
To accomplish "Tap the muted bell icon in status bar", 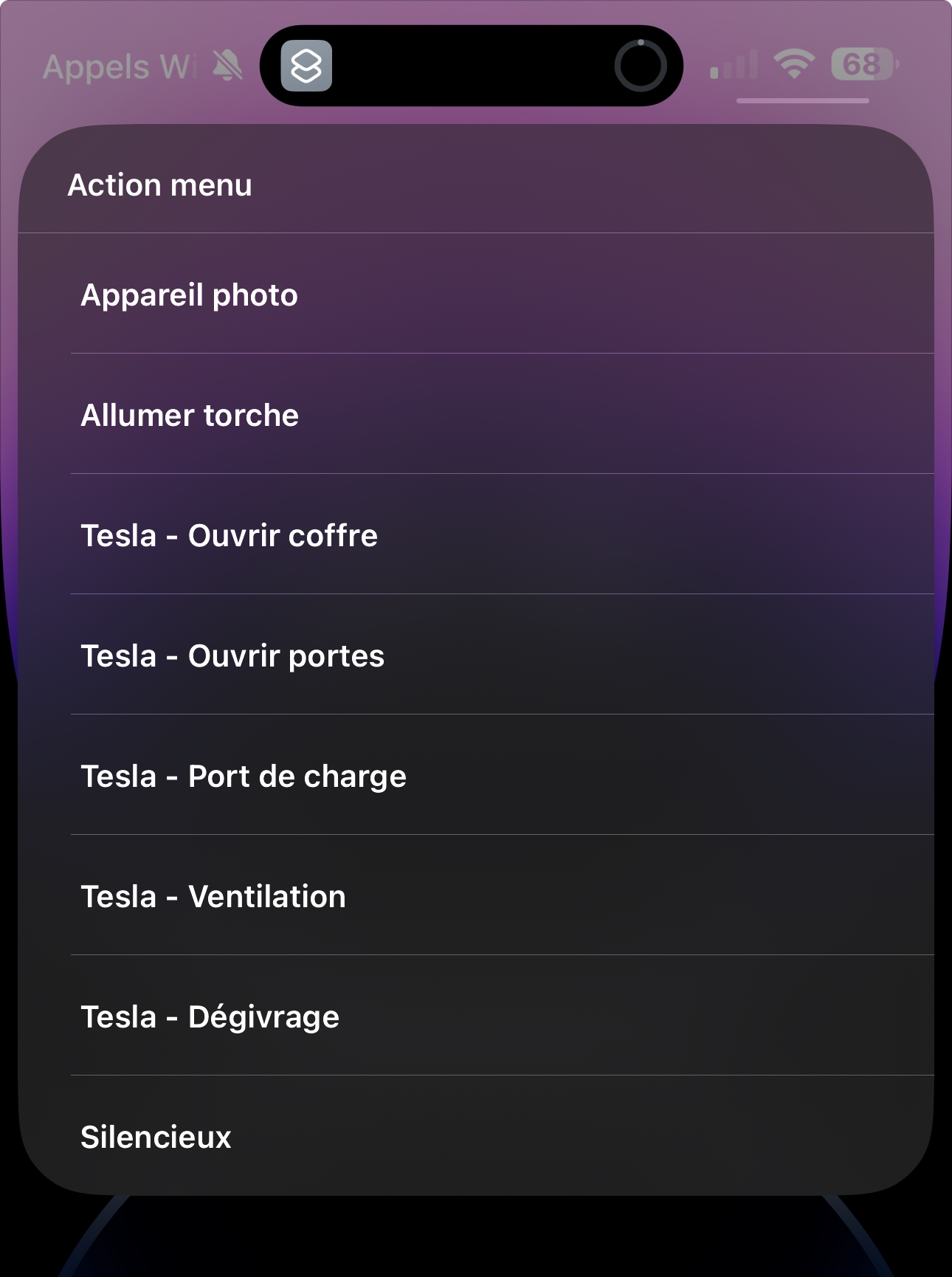I will pyautogui.click(x=227, y=66).
